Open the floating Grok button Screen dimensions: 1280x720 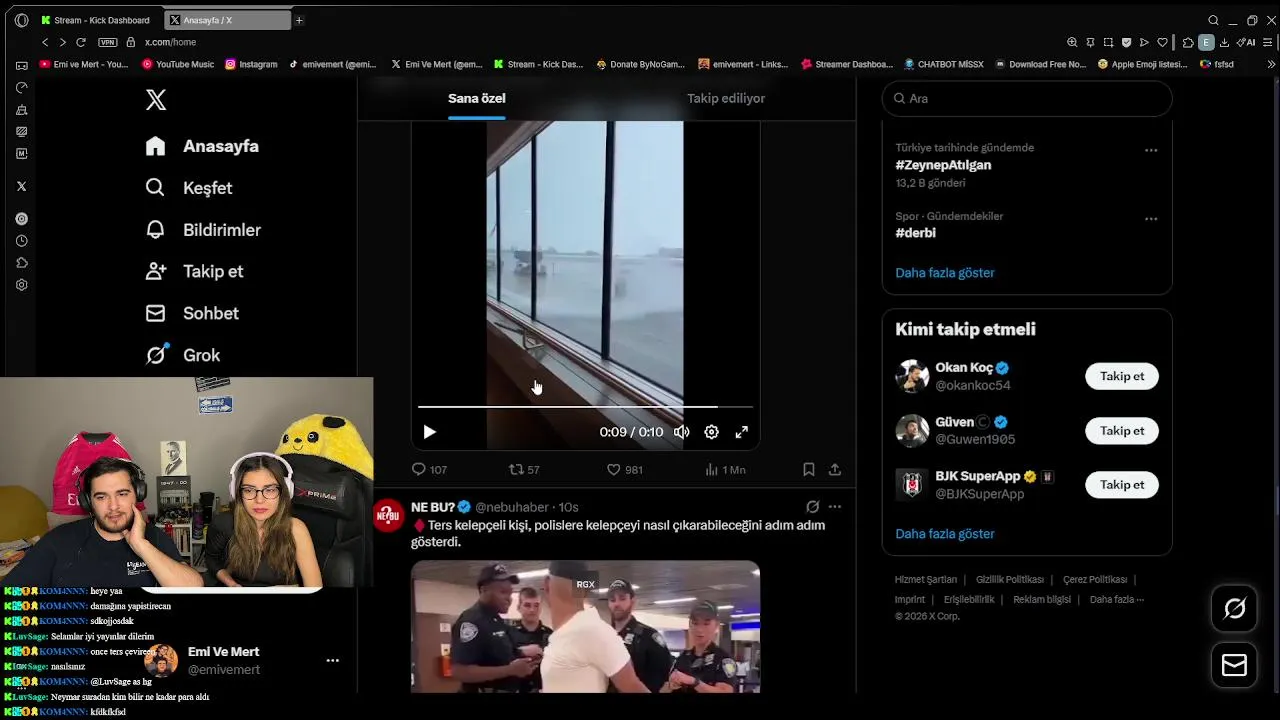point(1234,609)
